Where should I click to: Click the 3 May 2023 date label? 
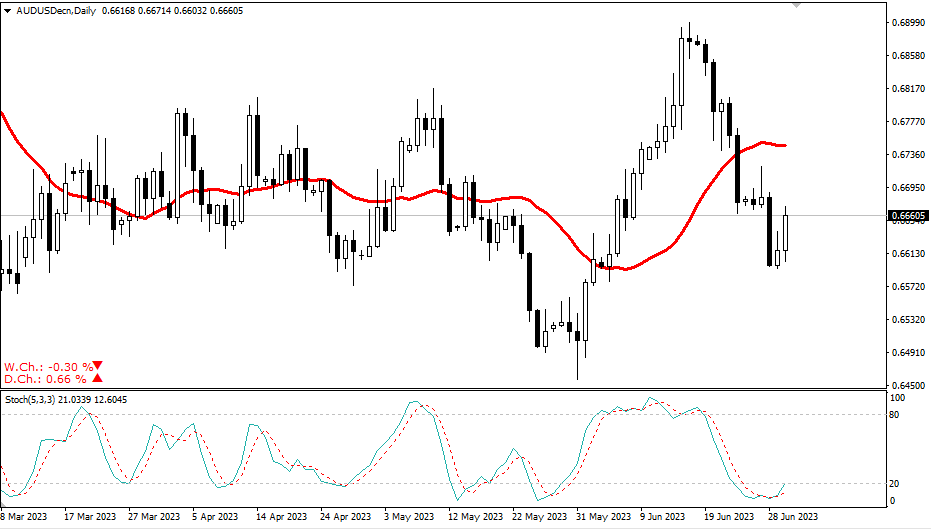[408, 517]
